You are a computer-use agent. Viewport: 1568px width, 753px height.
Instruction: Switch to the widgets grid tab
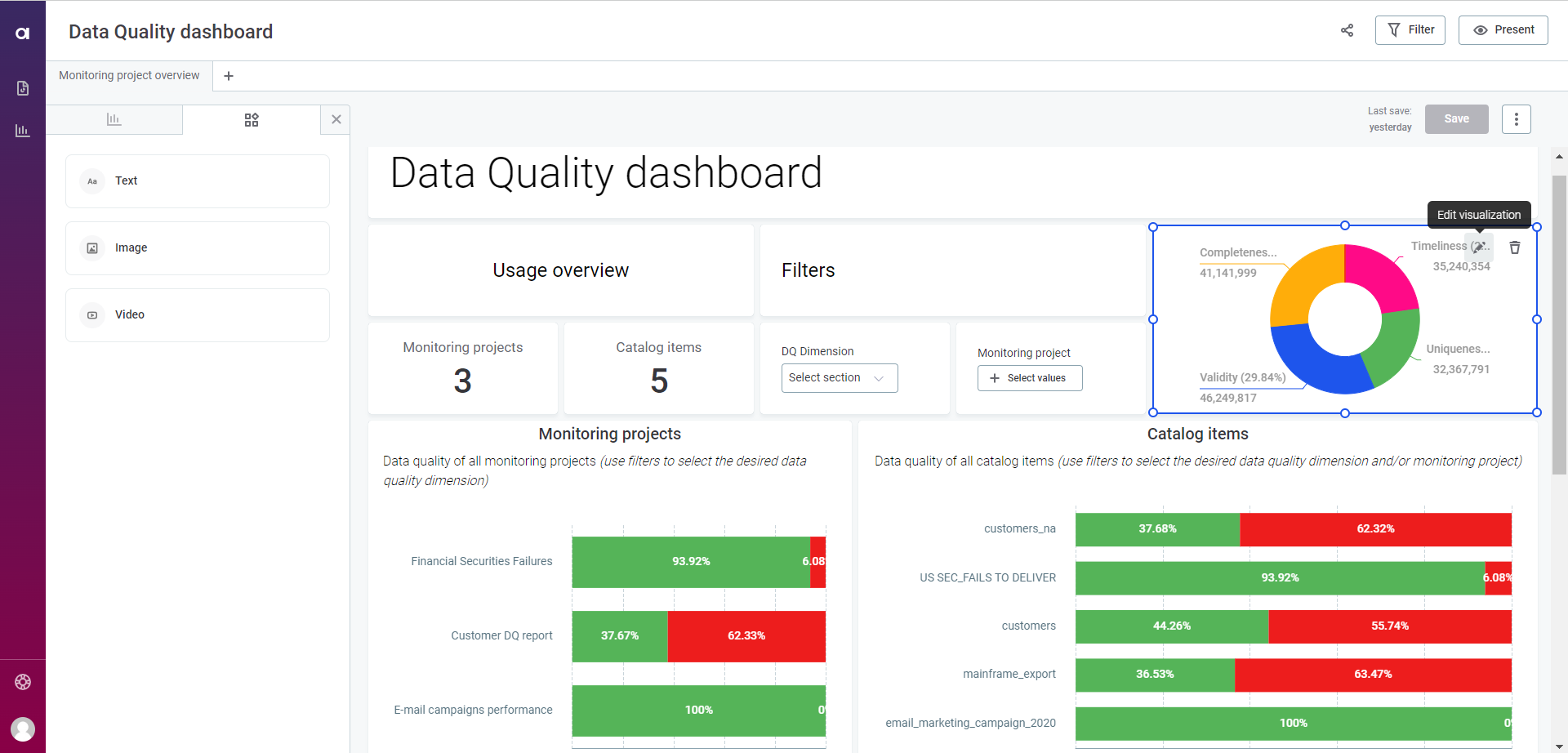(252, 120)
